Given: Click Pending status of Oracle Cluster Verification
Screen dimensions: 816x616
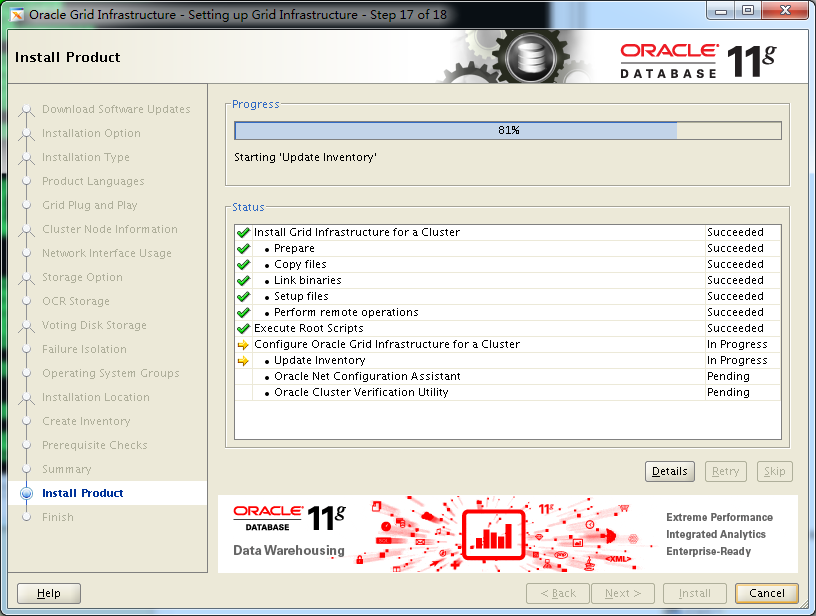Looking at the screenshot, I should 728,392.
